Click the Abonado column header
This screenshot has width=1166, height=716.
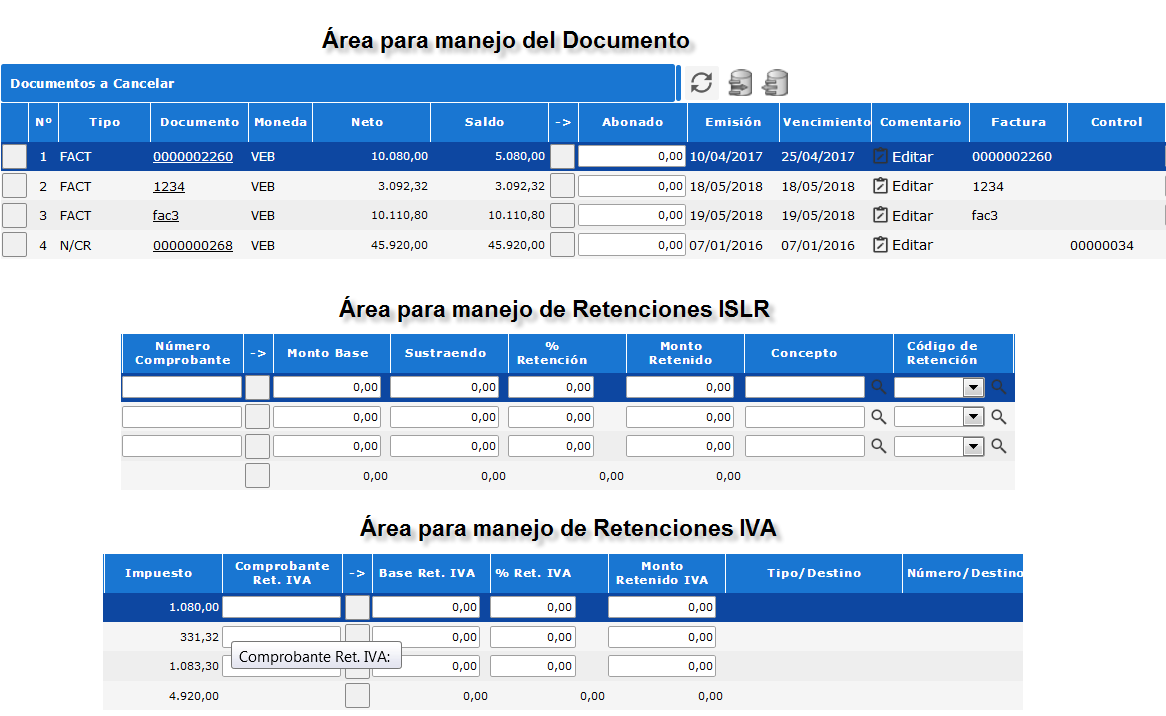tap(632, 121)
